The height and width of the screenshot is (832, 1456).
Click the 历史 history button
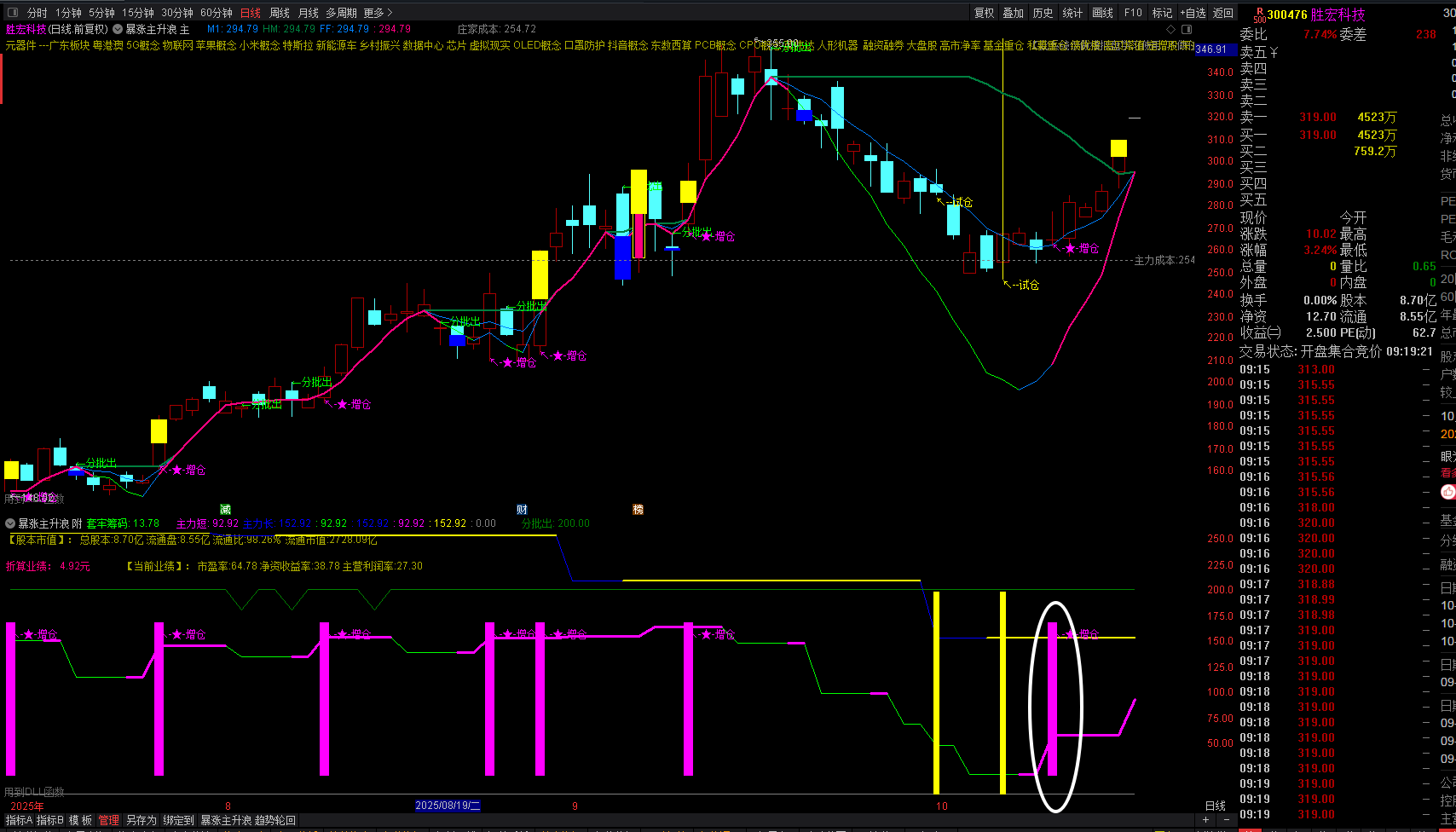pyautogui.click(x=1043, y=13)
